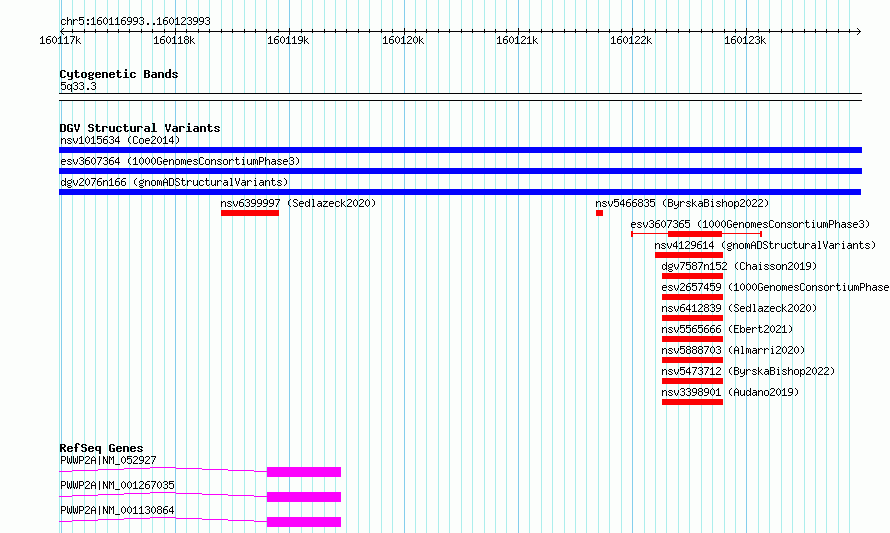890x533 pixels.
Task: Click the esv2657459 red variant bar
Action: point(692,297)
